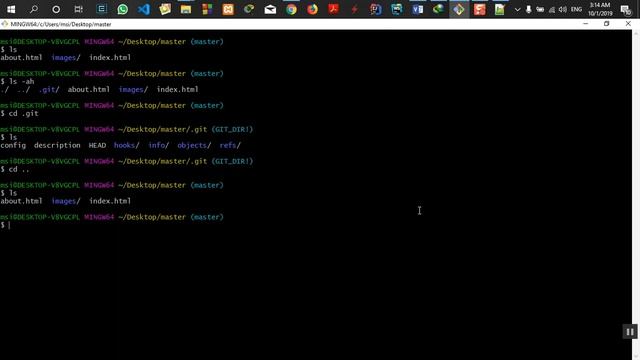Screen dimensions: 640x360
Task: Click the 'cd ..' command text
Action: point(19,169)
